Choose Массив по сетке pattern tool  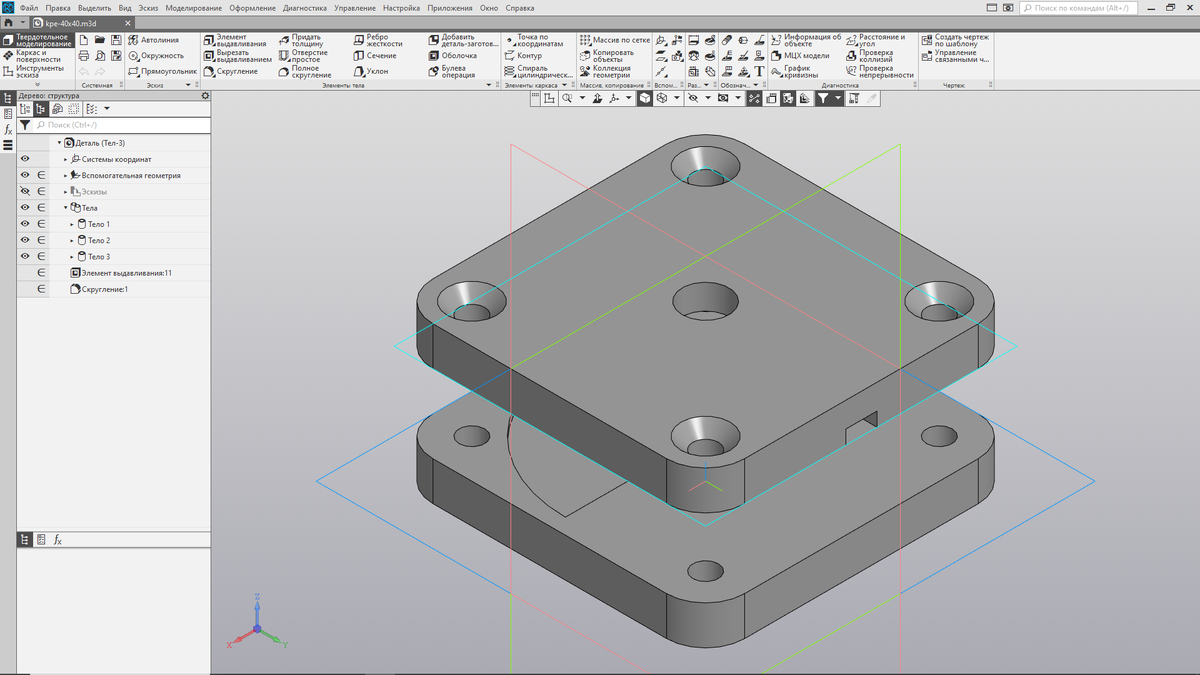[x=614, y=40]
